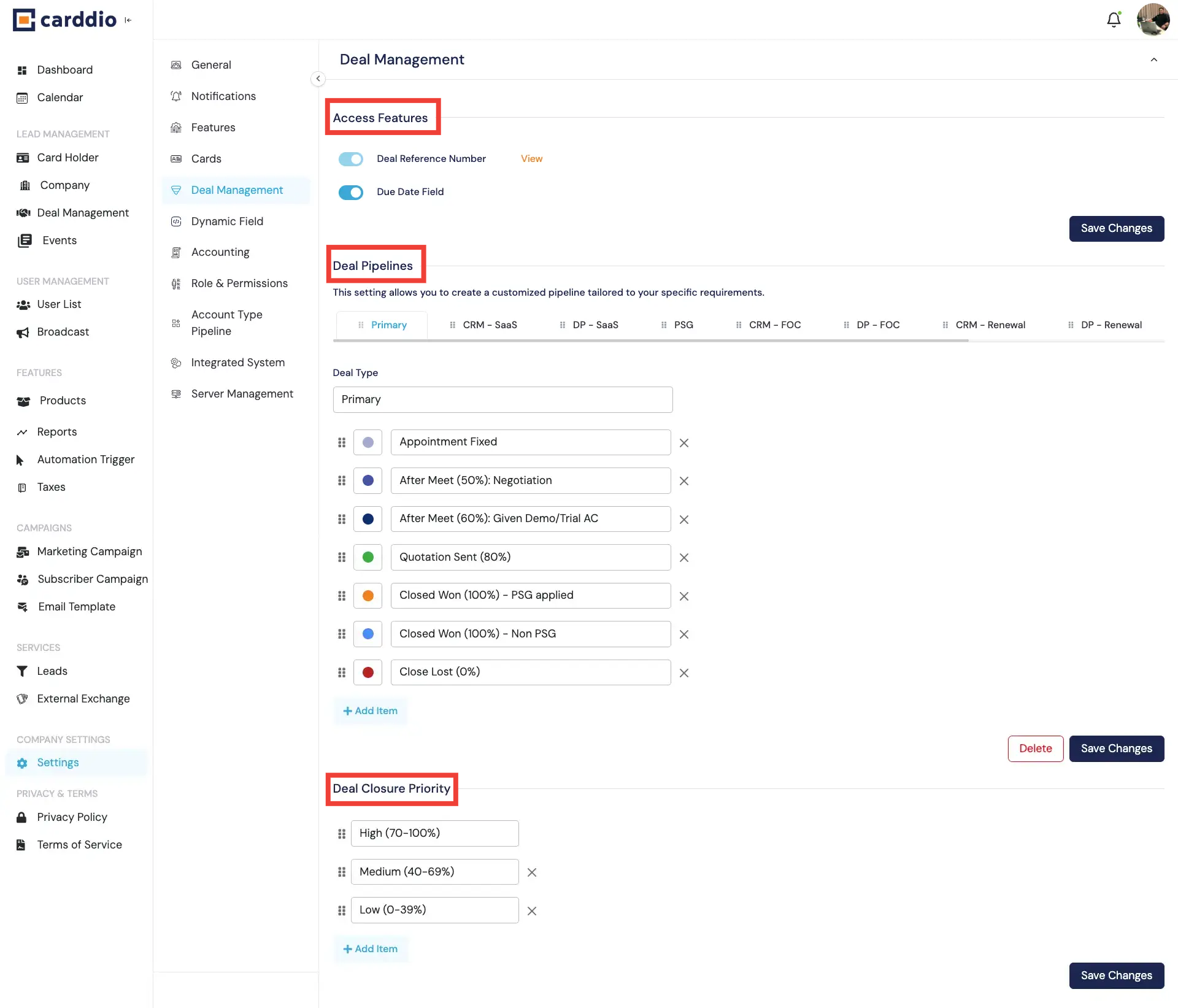
Task: Open the Notifications settings section
Action: click(223, 96)
